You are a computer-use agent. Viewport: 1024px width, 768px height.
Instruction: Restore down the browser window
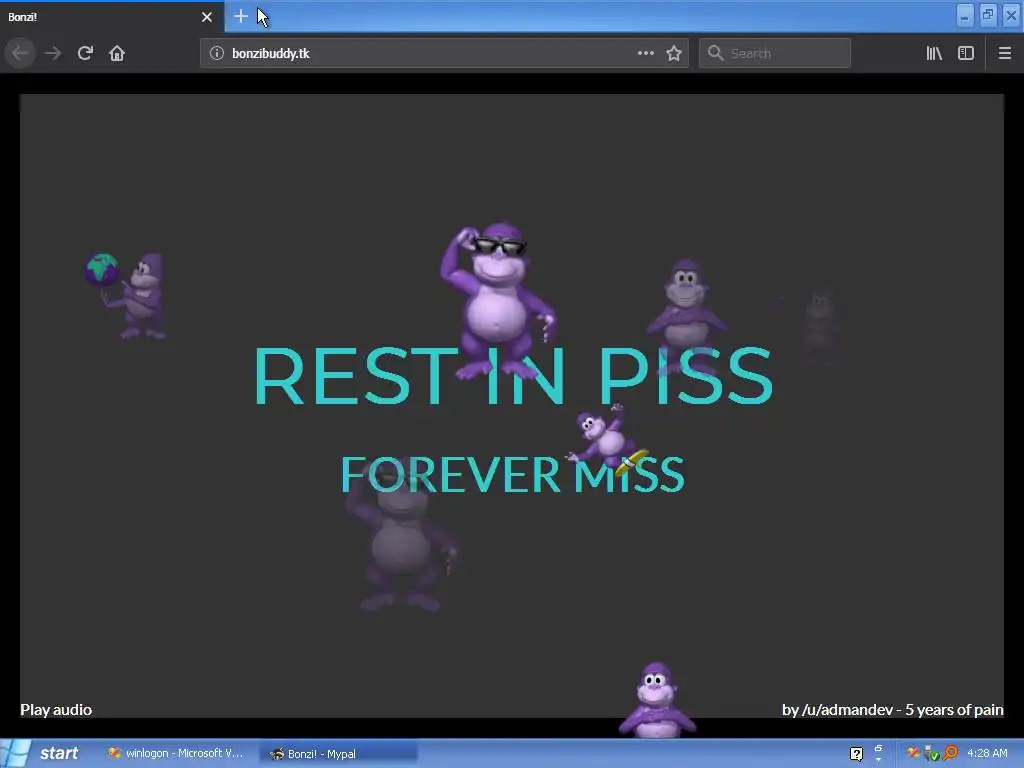(988, 16)
